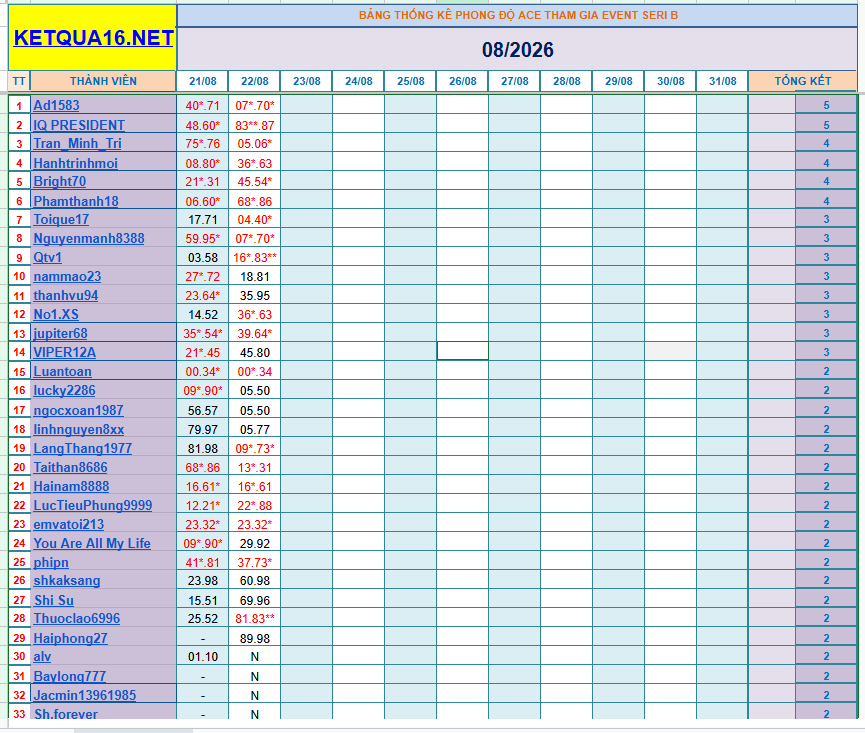This screenshot has height=733, width=865.
Task: Open member link ngocxoan1987
Action: (x=78, y=410)
